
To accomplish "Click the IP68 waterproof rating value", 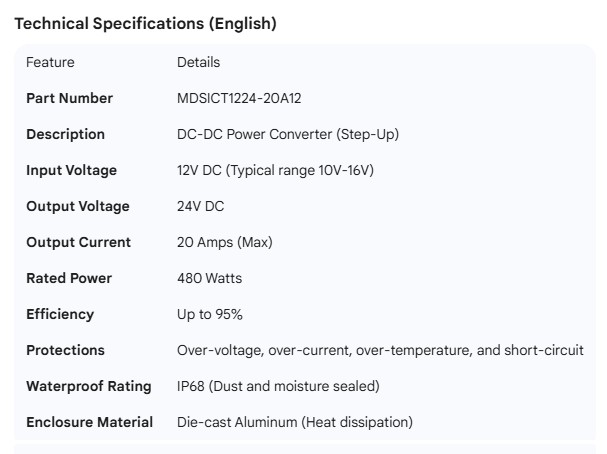I will click(278, 386).
